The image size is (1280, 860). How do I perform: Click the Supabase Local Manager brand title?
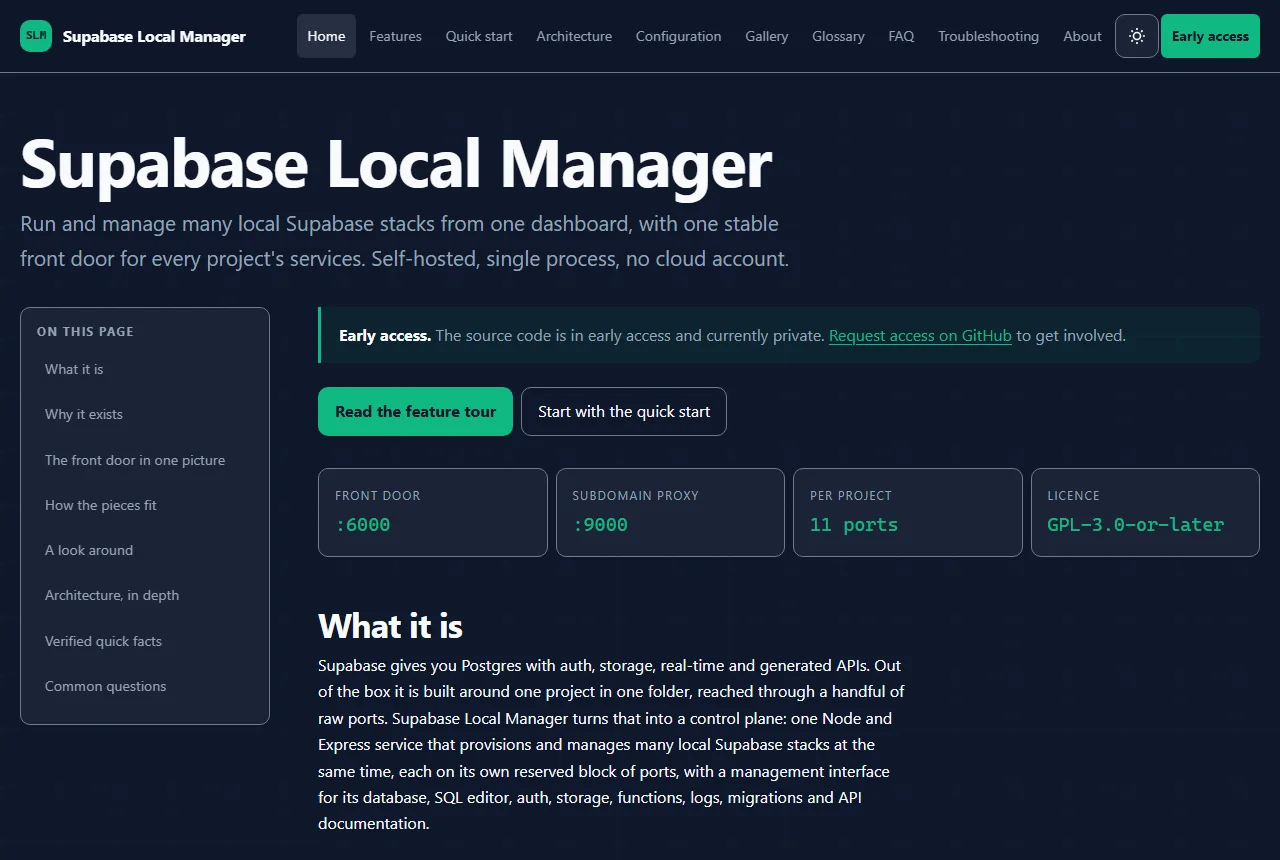pyautogui.click(x=154, y=36)
